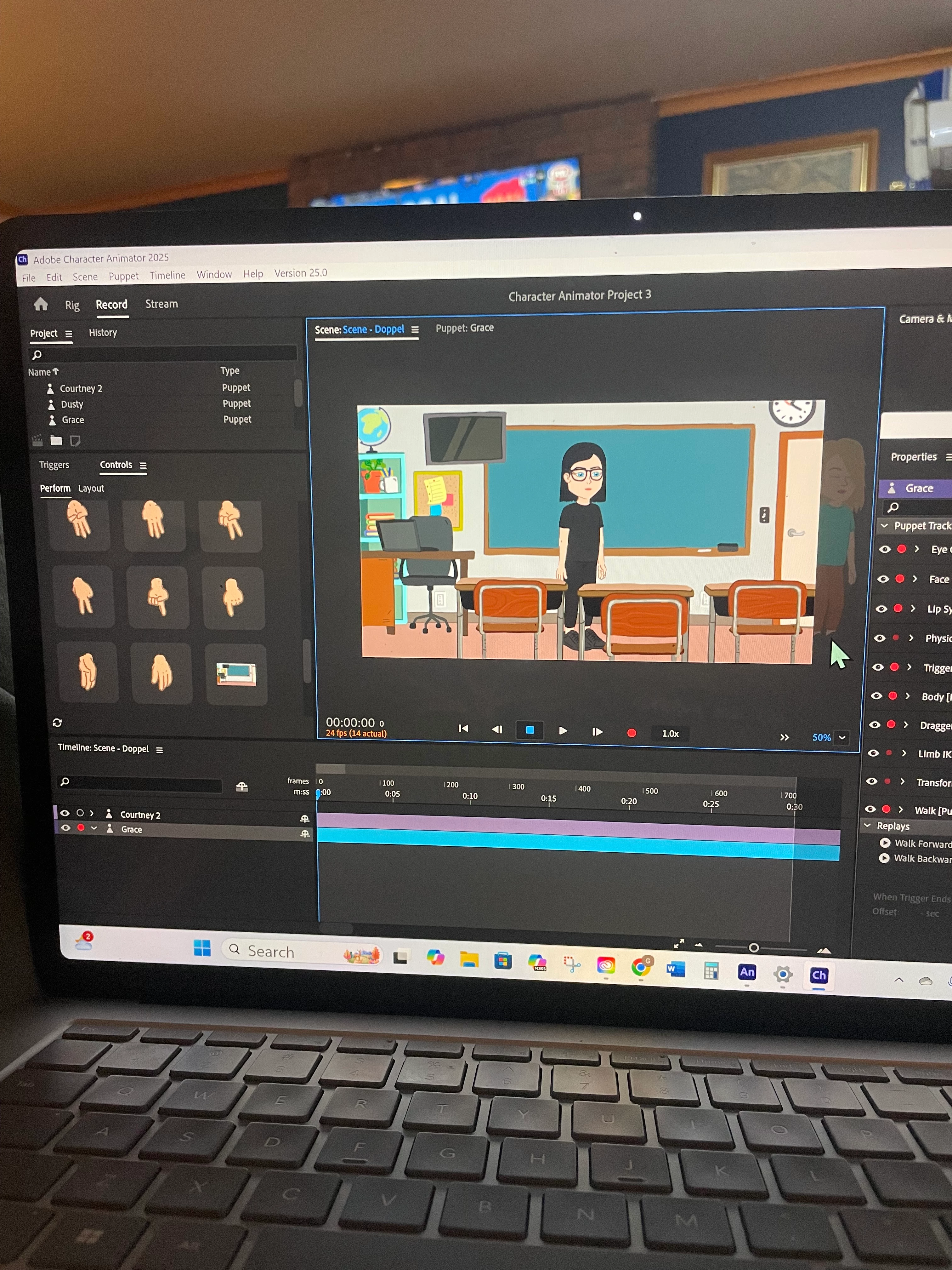The width and height of the screenshot is (952, 1270).
Task: Open the 50% zoom dropdown
Action: coord(842,738)
